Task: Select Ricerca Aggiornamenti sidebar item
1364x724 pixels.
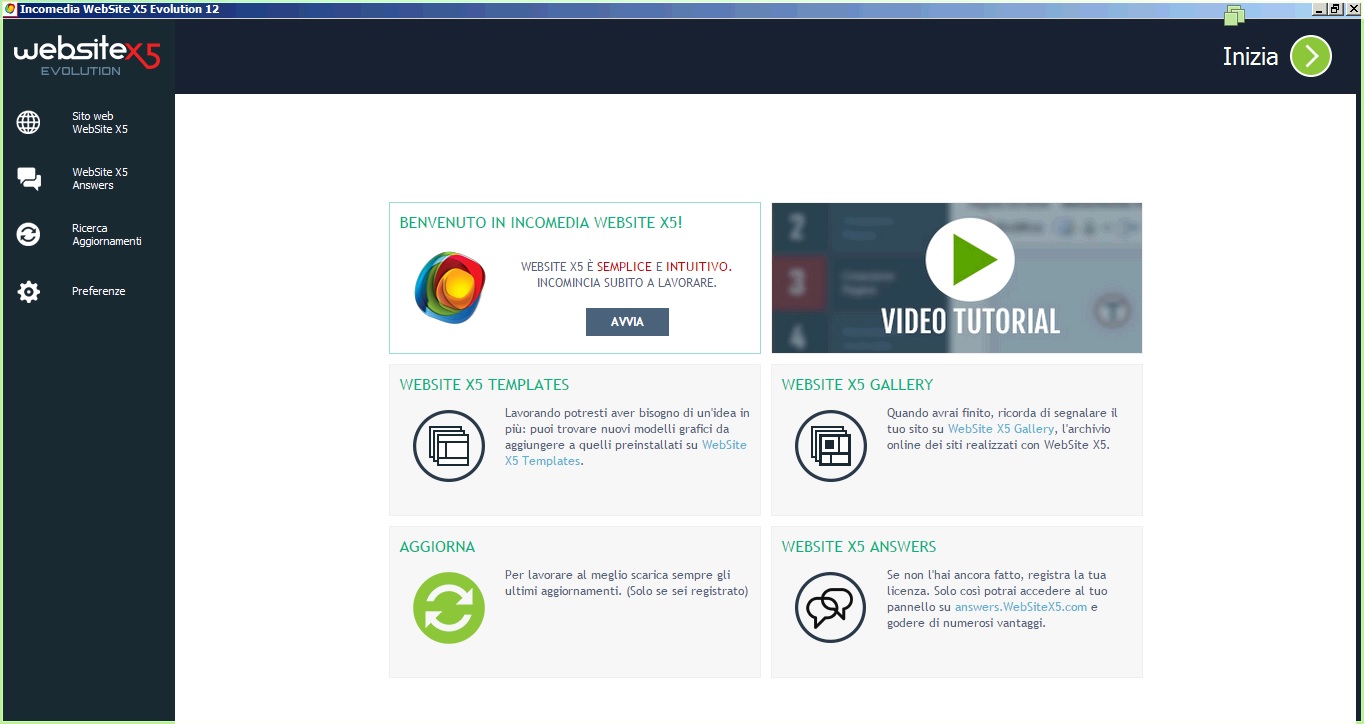Action: coord(107,235)
